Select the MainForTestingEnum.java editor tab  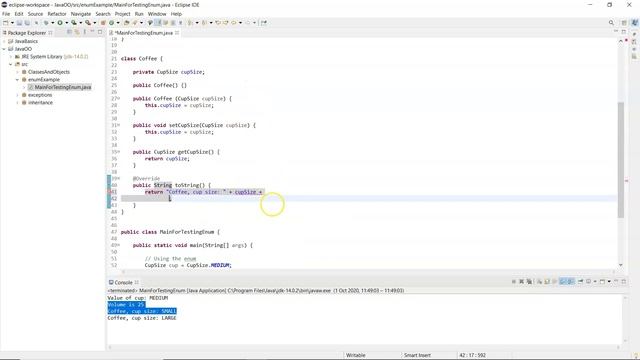pyautogui.click(x=144, y=33)
